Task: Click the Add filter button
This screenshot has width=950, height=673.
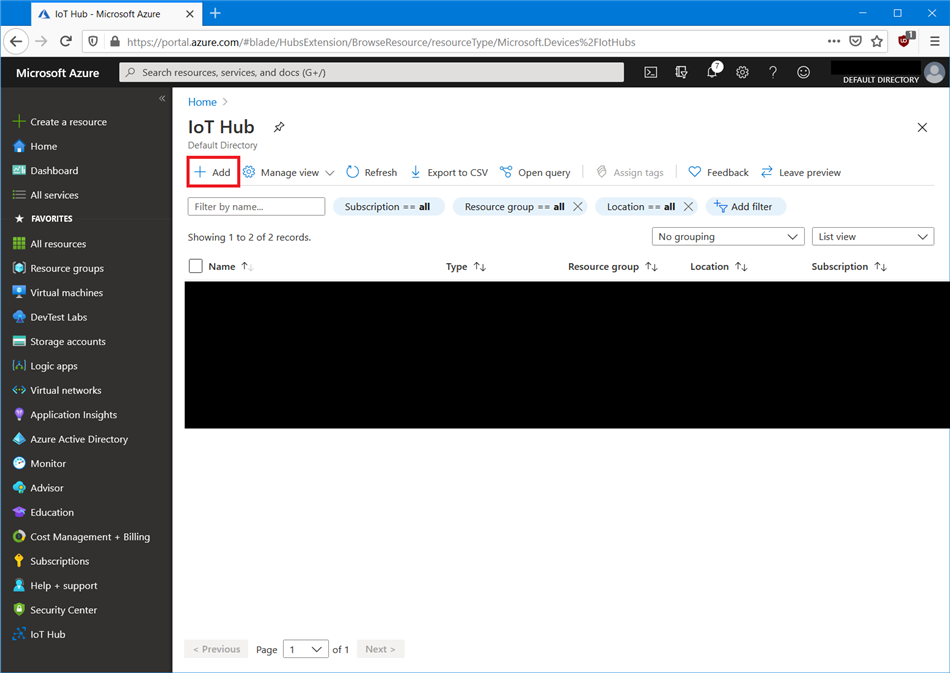Action: (746, 207)
